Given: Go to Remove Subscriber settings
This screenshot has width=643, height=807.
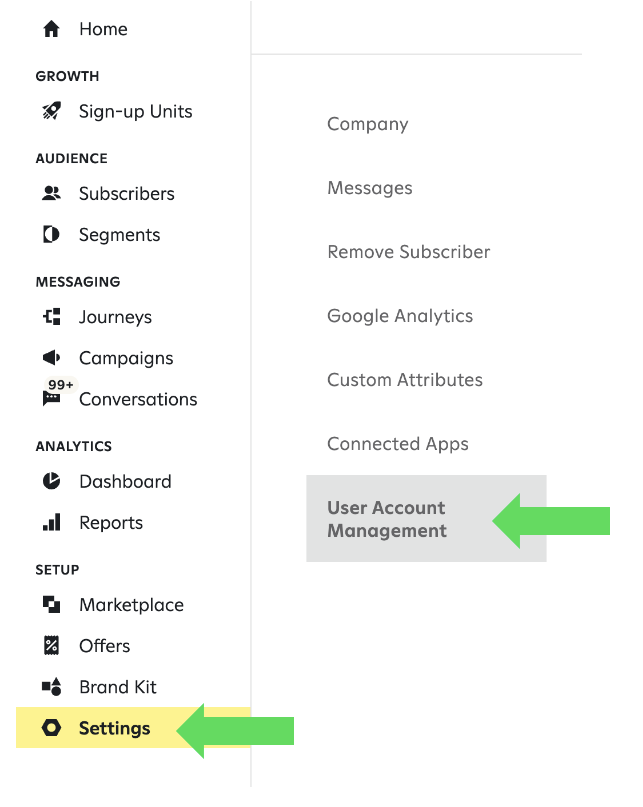Looking at the screenshot, I should 408,252.
